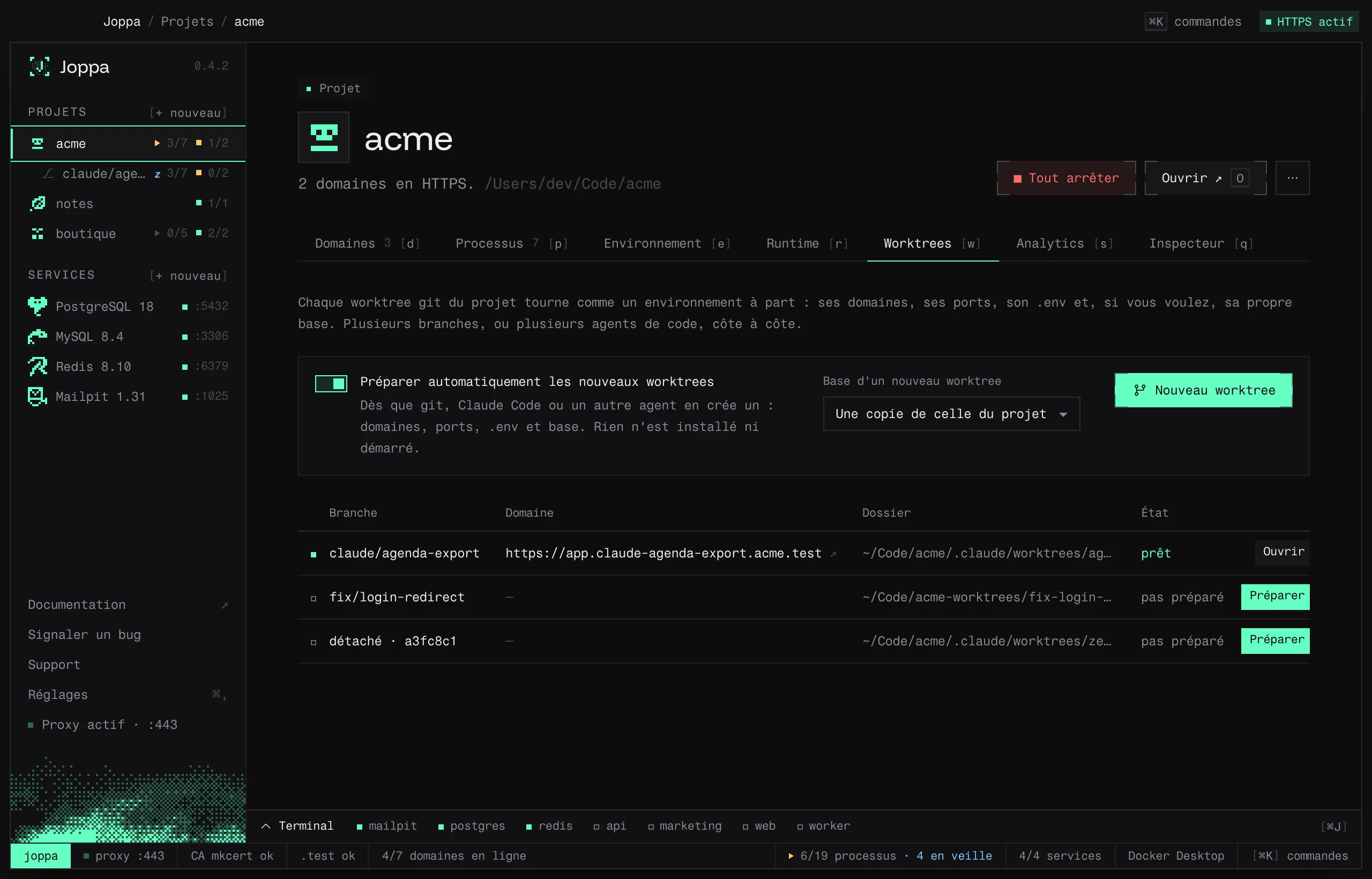This screenshot has height=879, width=1372.
Task: Open the three-dots more actions menu
Action: (x=1292, y=178)
